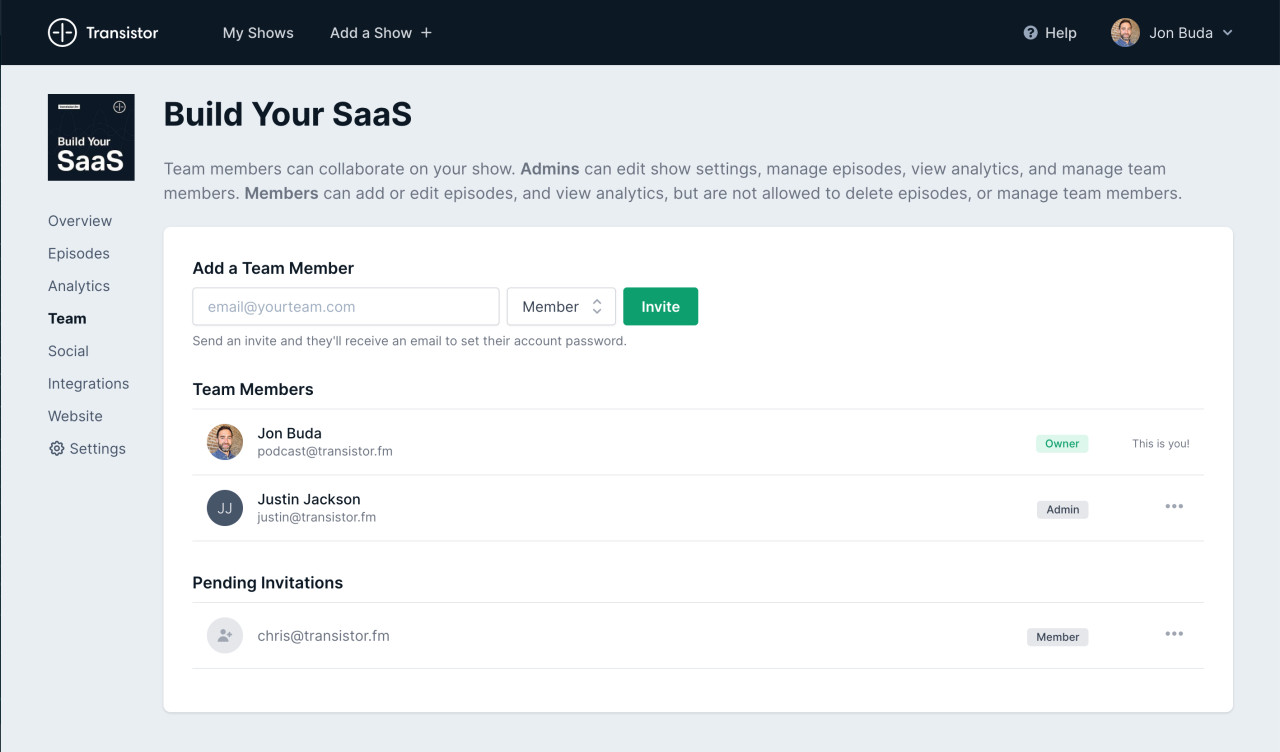Click the Transistor logo icon
Image resolution: width=1280 pixels, height=752 pixels.
pos(62,32)
